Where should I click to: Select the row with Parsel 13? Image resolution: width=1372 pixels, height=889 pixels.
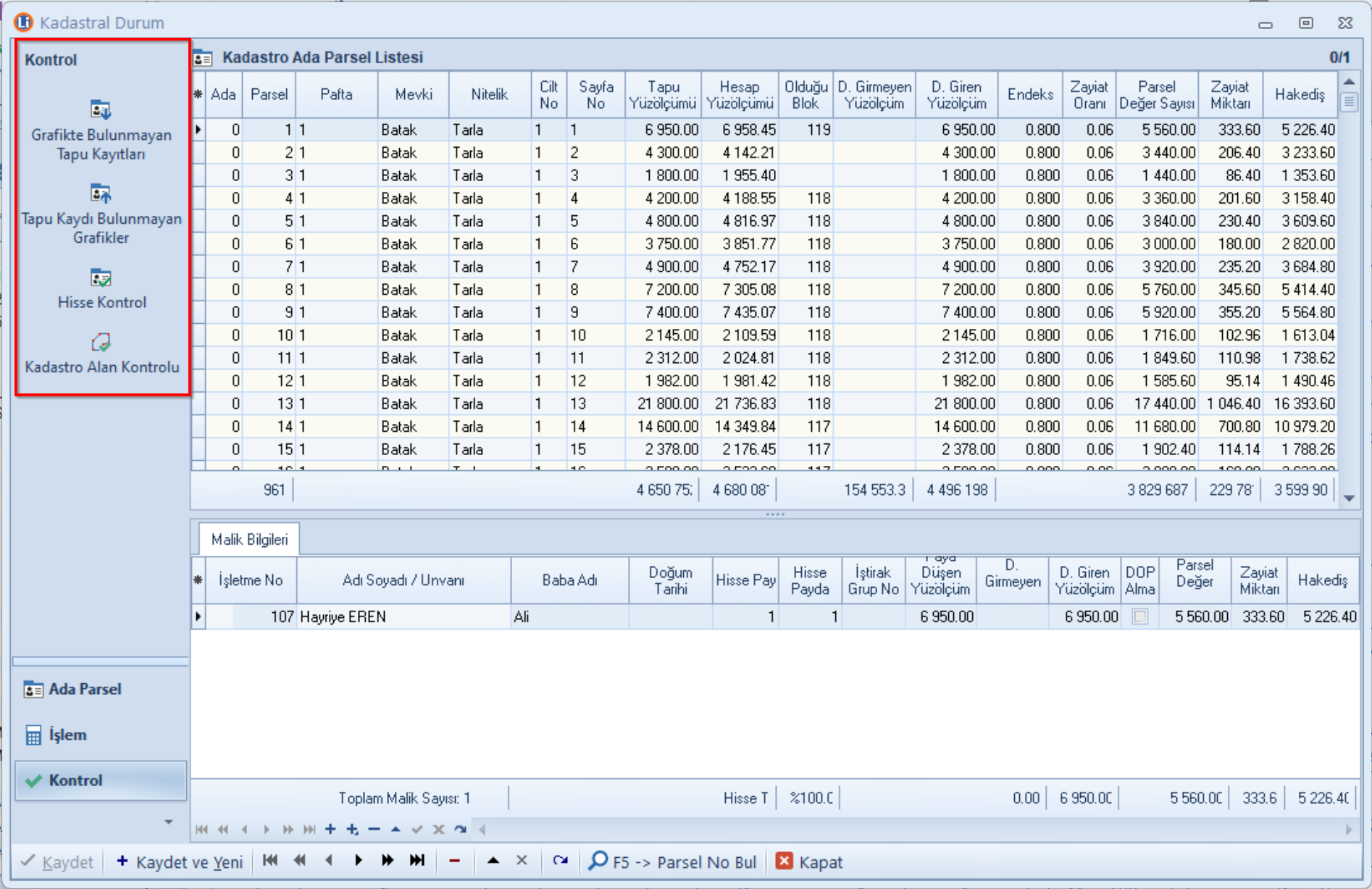tap(764, 404)
